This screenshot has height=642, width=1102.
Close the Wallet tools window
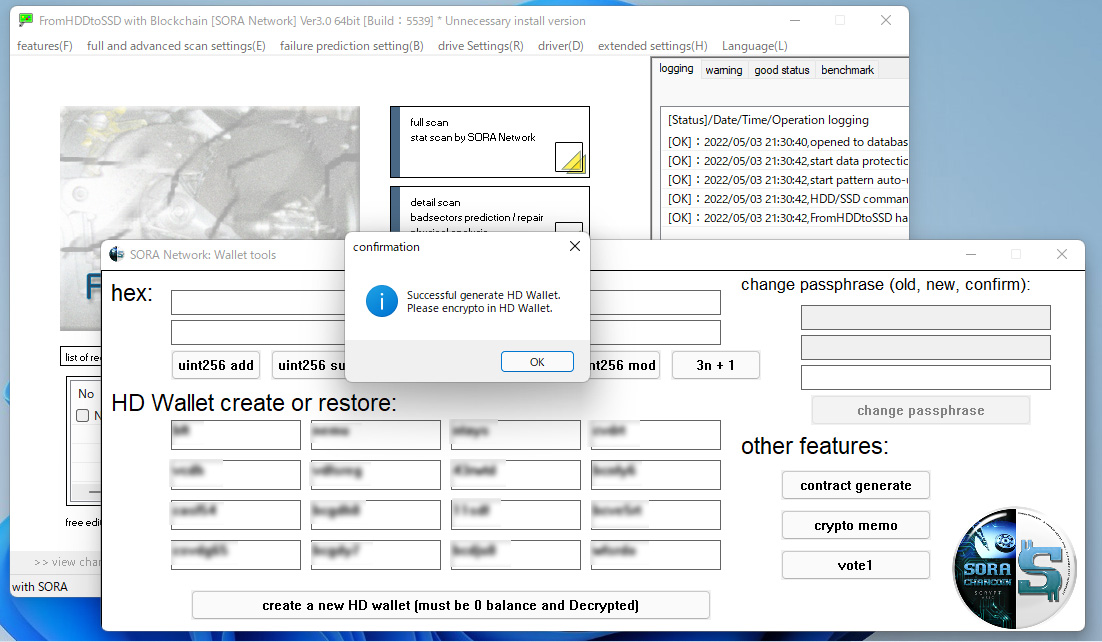point(1062,254)
